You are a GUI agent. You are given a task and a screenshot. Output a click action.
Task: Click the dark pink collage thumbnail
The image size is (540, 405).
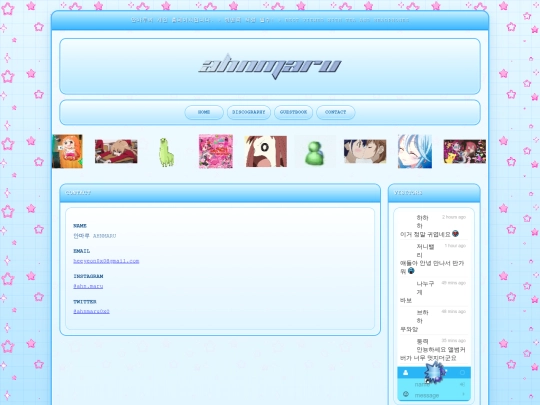tap(465, 152)
